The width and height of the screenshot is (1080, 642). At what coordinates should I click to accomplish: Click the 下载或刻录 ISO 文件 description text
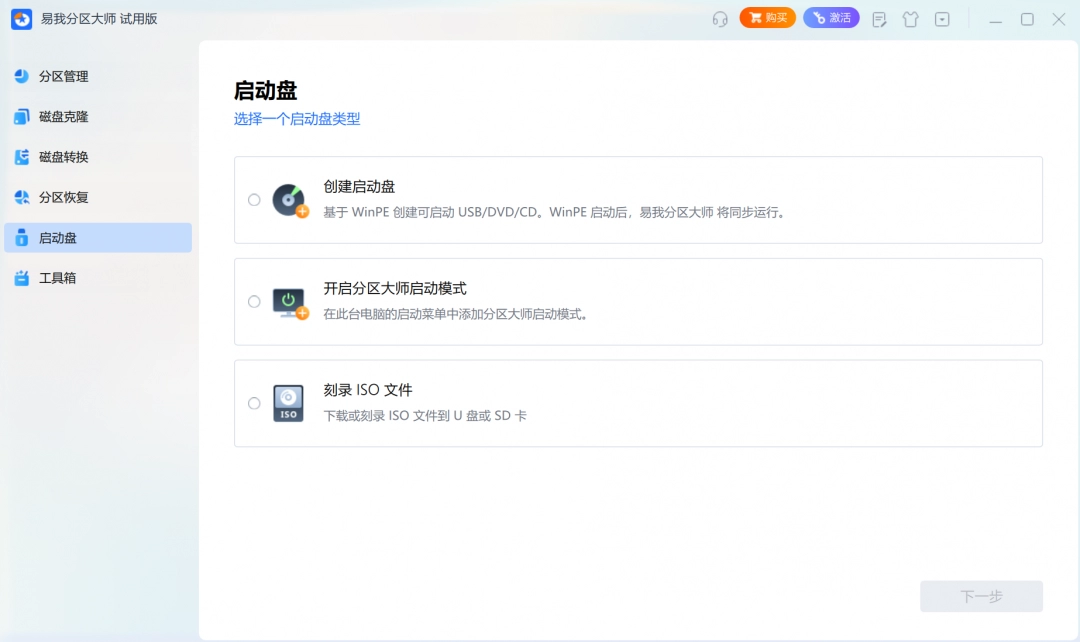coord(425,415)
